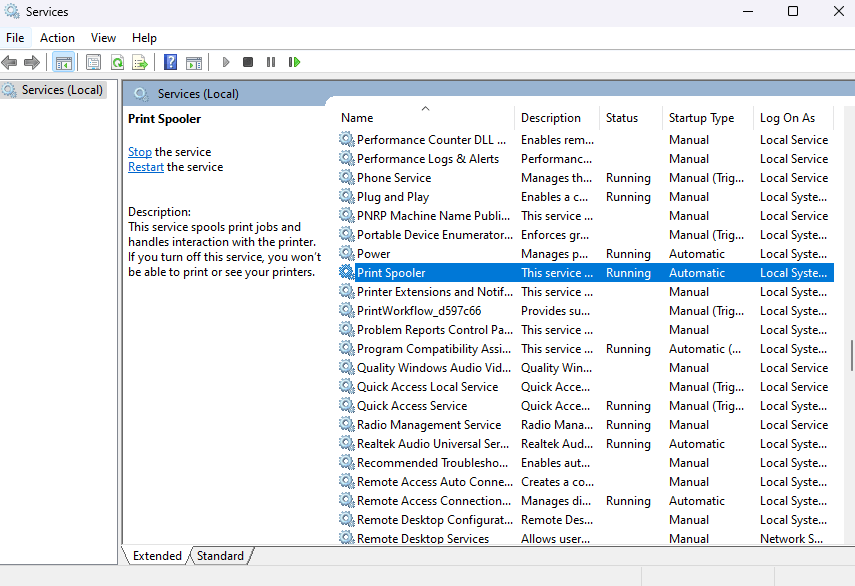Click the Forward arrow in toolbar
This screenshot has height=586, width=855.
click(x=32, y=62)
